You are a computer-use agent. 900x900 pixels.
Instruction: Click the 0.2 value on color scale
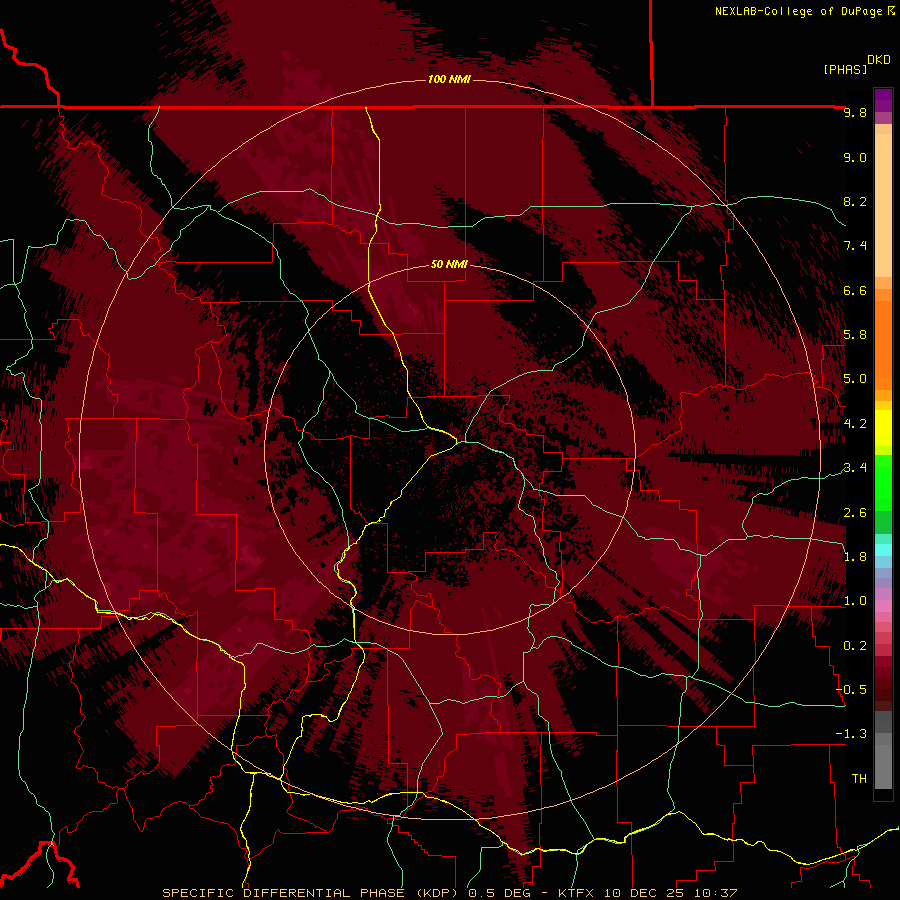855,646
